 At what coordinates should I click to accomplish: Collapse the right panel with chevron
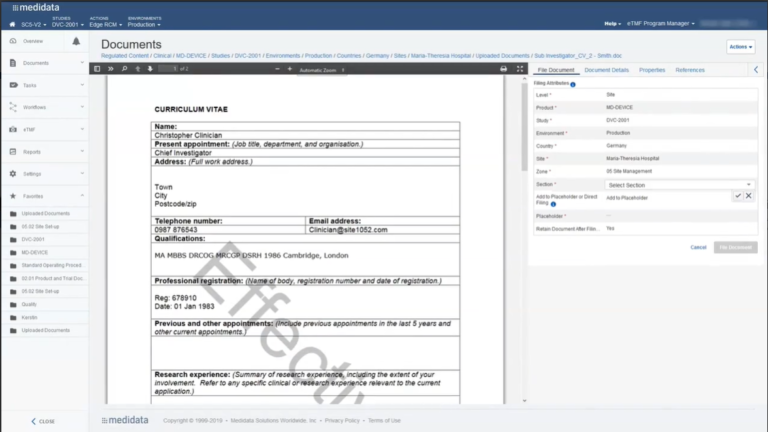click(756, 70)
